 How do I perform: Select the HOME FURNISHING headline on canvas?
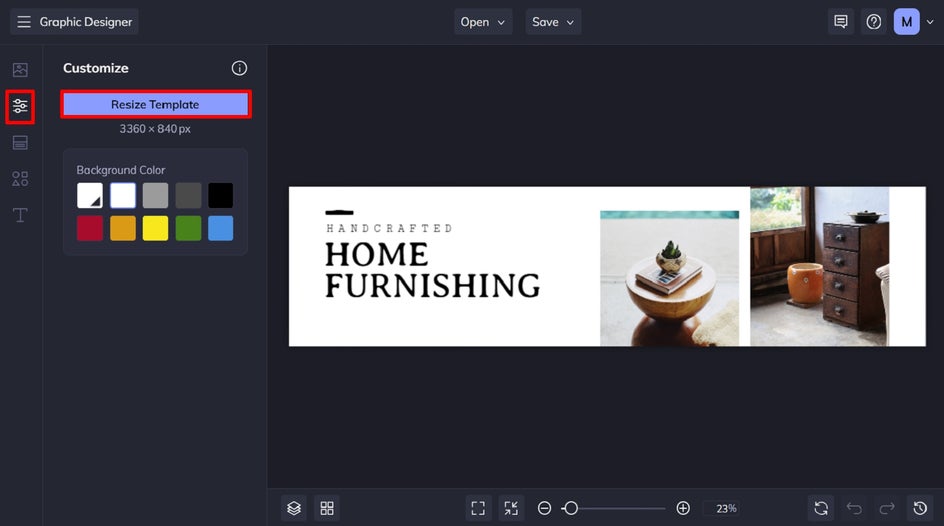[432, 270]
